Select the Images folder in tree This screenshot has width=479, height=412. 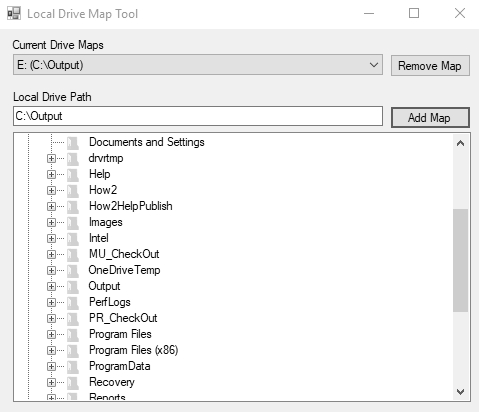(x=106, y=222)
